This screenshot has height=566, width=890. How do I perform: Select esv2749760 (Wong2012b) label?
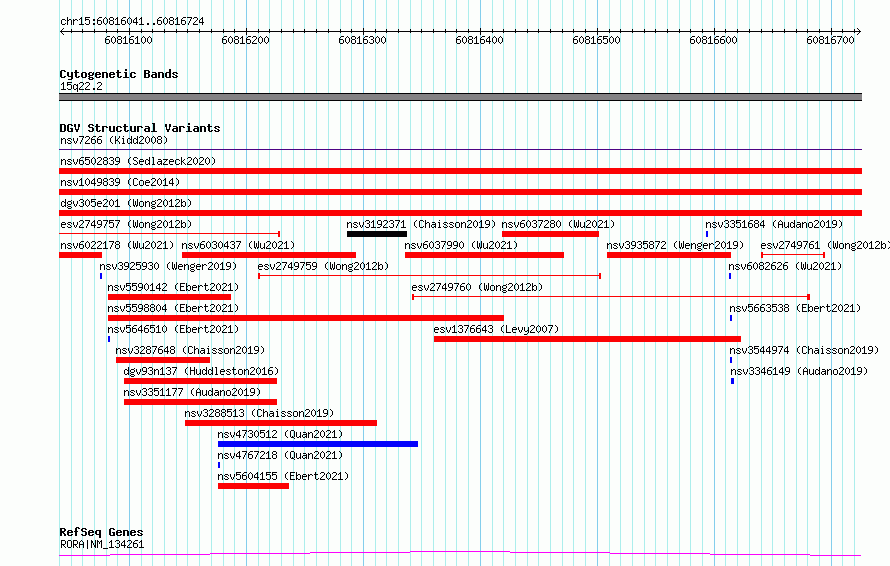tap(477, 287)
